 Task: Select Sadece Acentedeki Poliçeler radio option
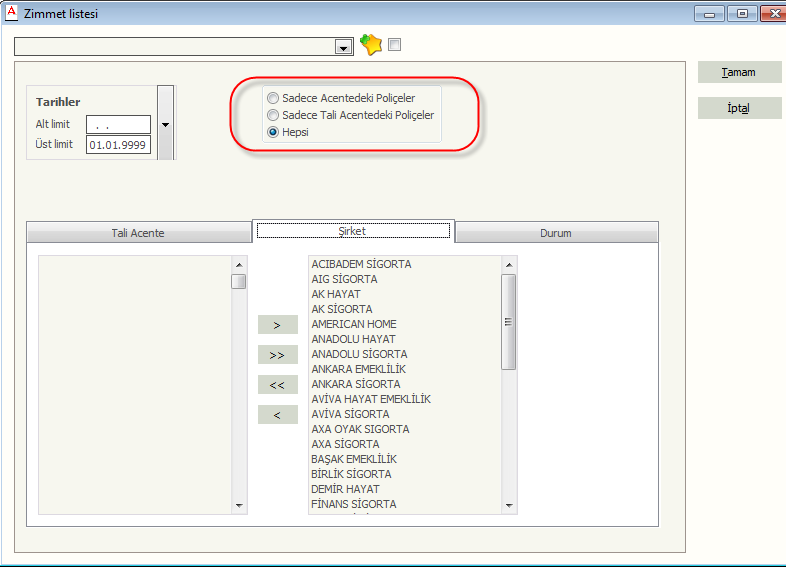click(x=273, y=99)
